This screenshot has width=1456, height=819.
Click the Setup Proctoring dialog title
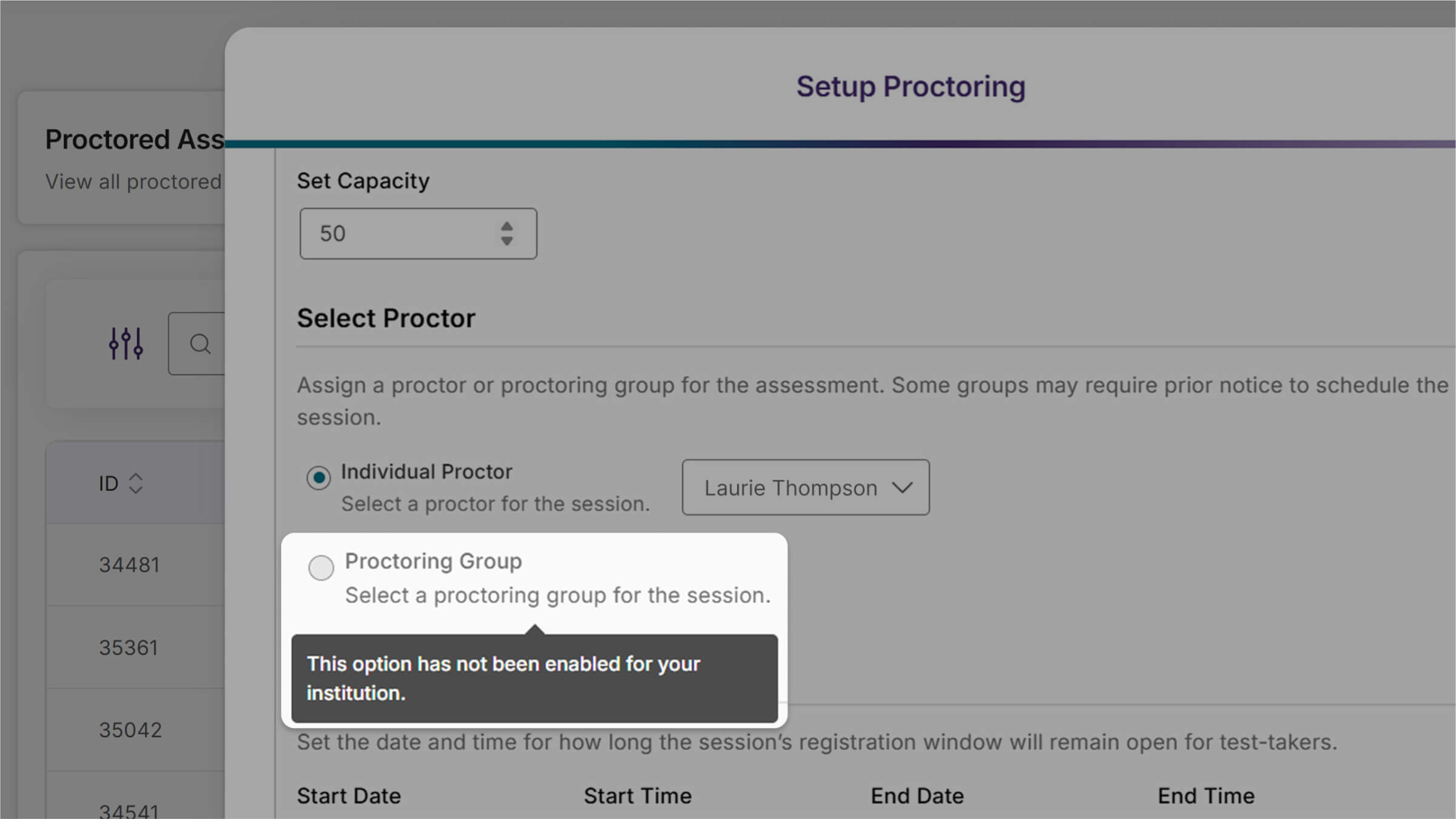click(911, 86)
